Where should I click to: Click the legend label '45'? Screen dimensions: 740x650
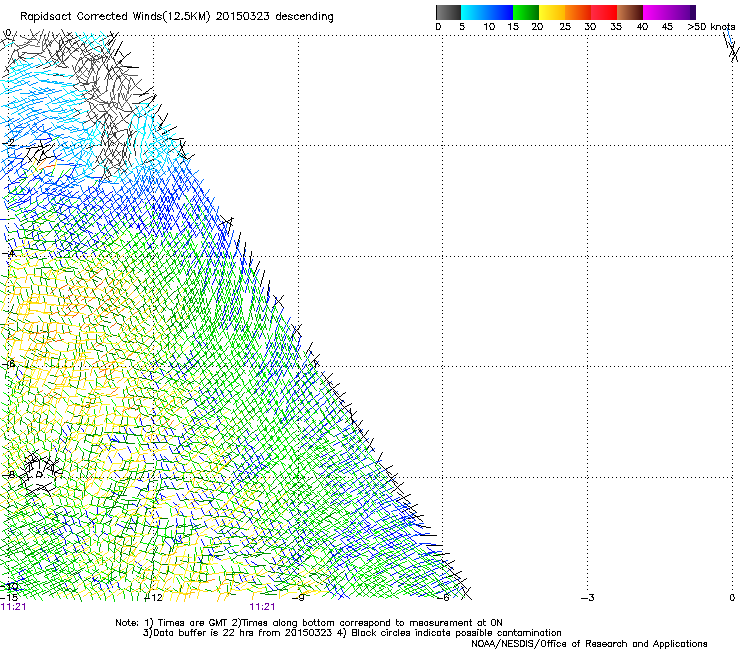pos(667,27)
